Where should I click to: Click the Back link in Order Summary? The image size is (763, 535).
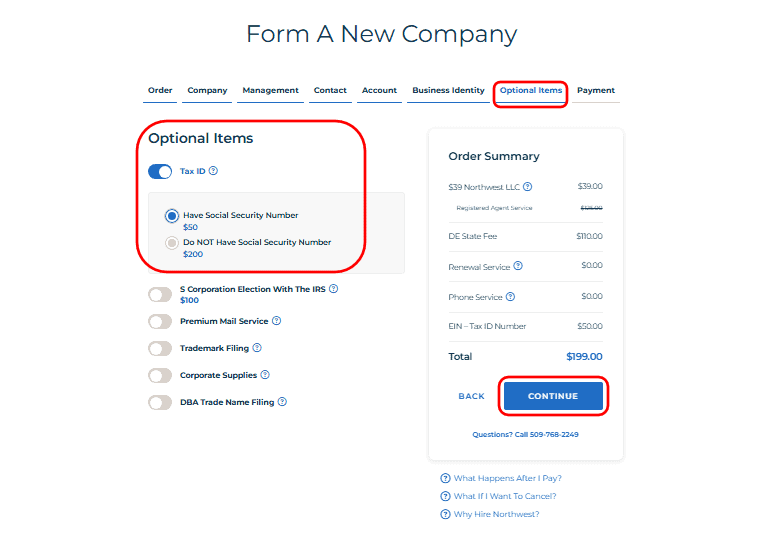471,396
